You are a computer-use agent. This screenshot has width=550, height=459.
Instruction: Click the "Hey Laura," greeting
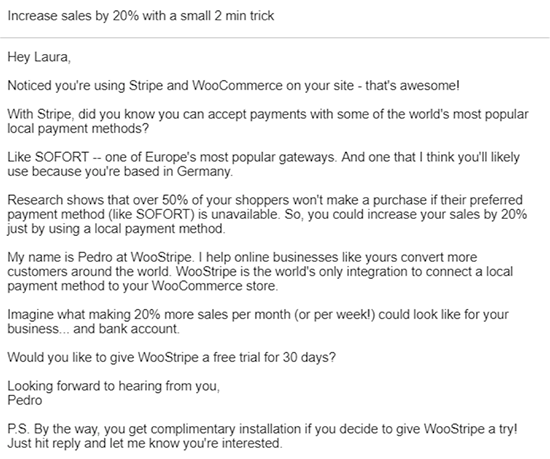point(39,57)
